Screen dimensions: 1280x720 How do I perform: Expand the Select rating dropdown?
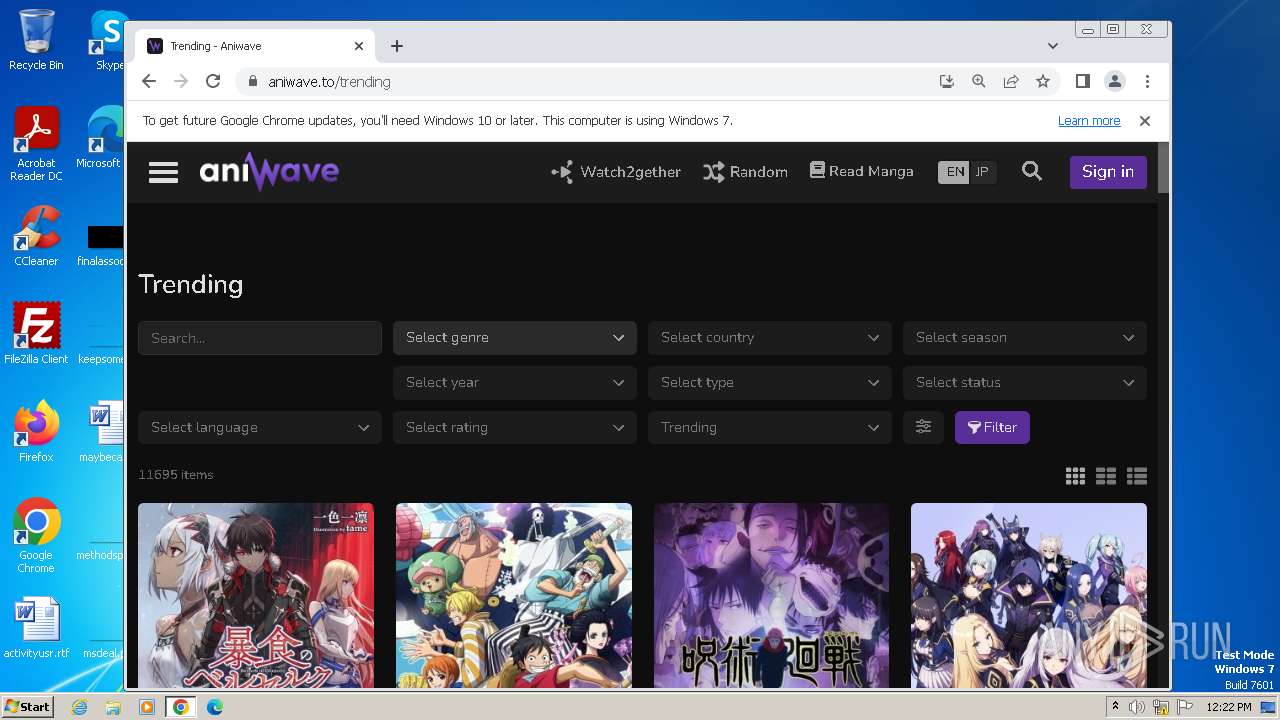[x=515, y=428]
